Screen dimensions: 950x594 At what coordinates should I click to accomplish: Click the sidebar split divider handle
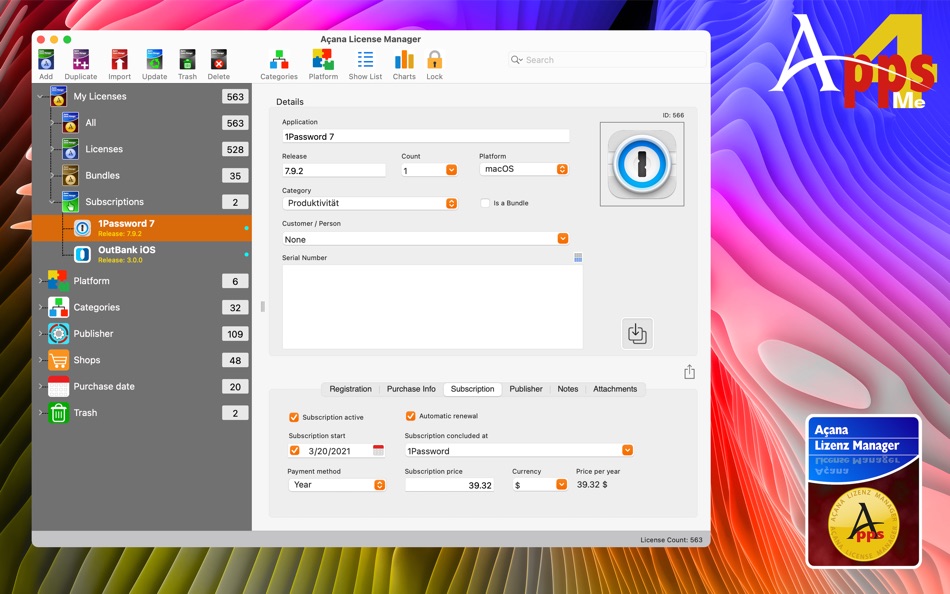(x=262, y=307)
